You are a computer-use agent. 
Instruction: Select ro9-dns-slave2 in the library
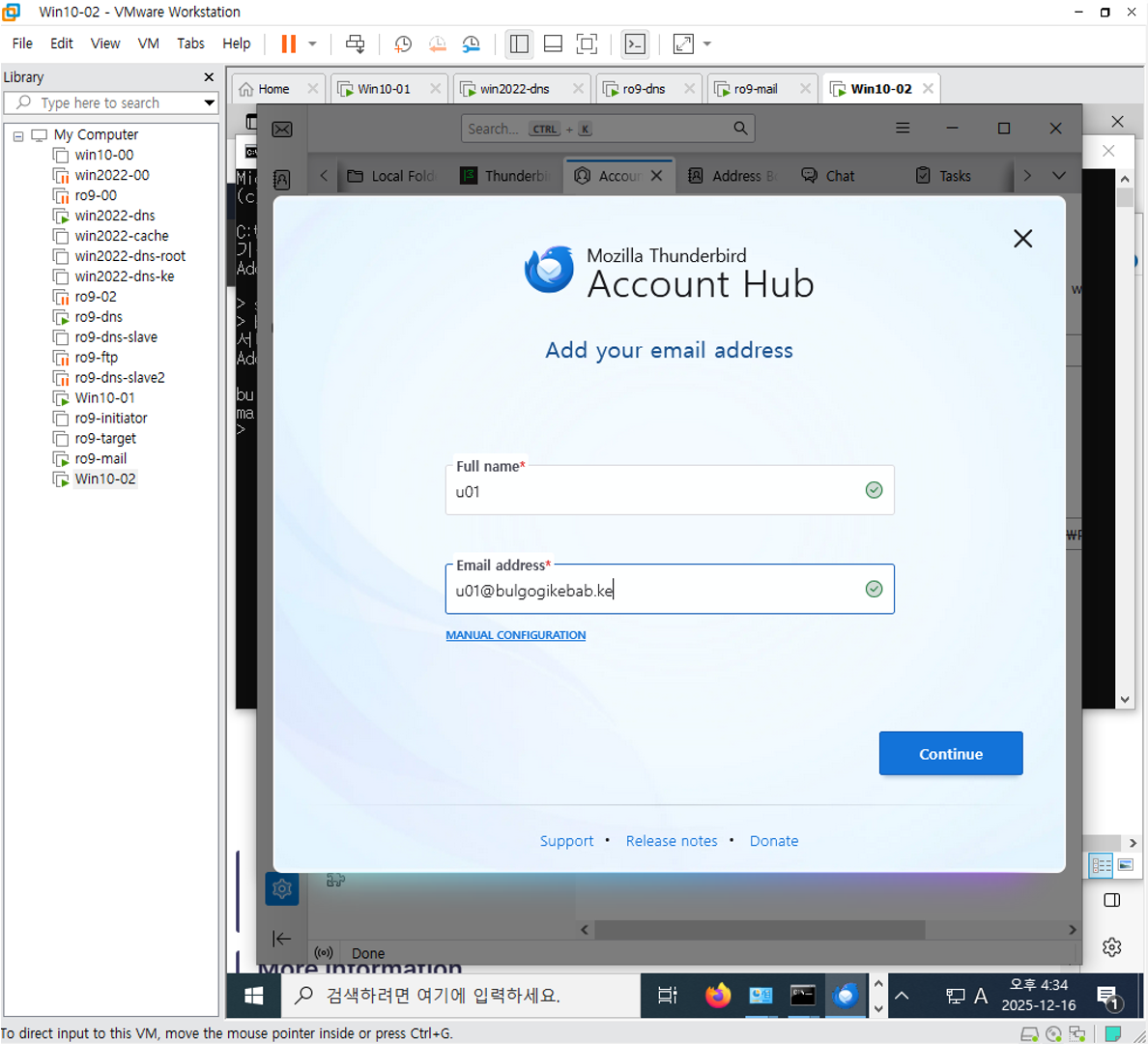119,378
